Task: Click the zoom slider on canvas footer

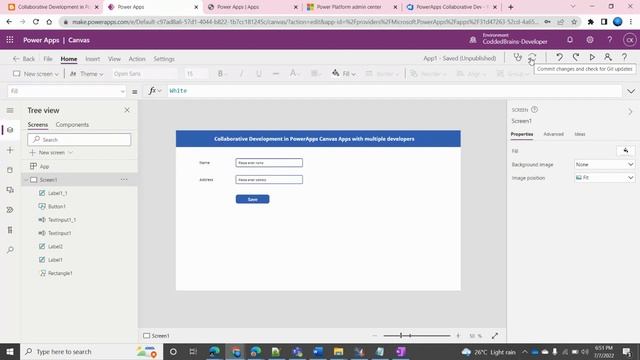Action: point(417,336)
